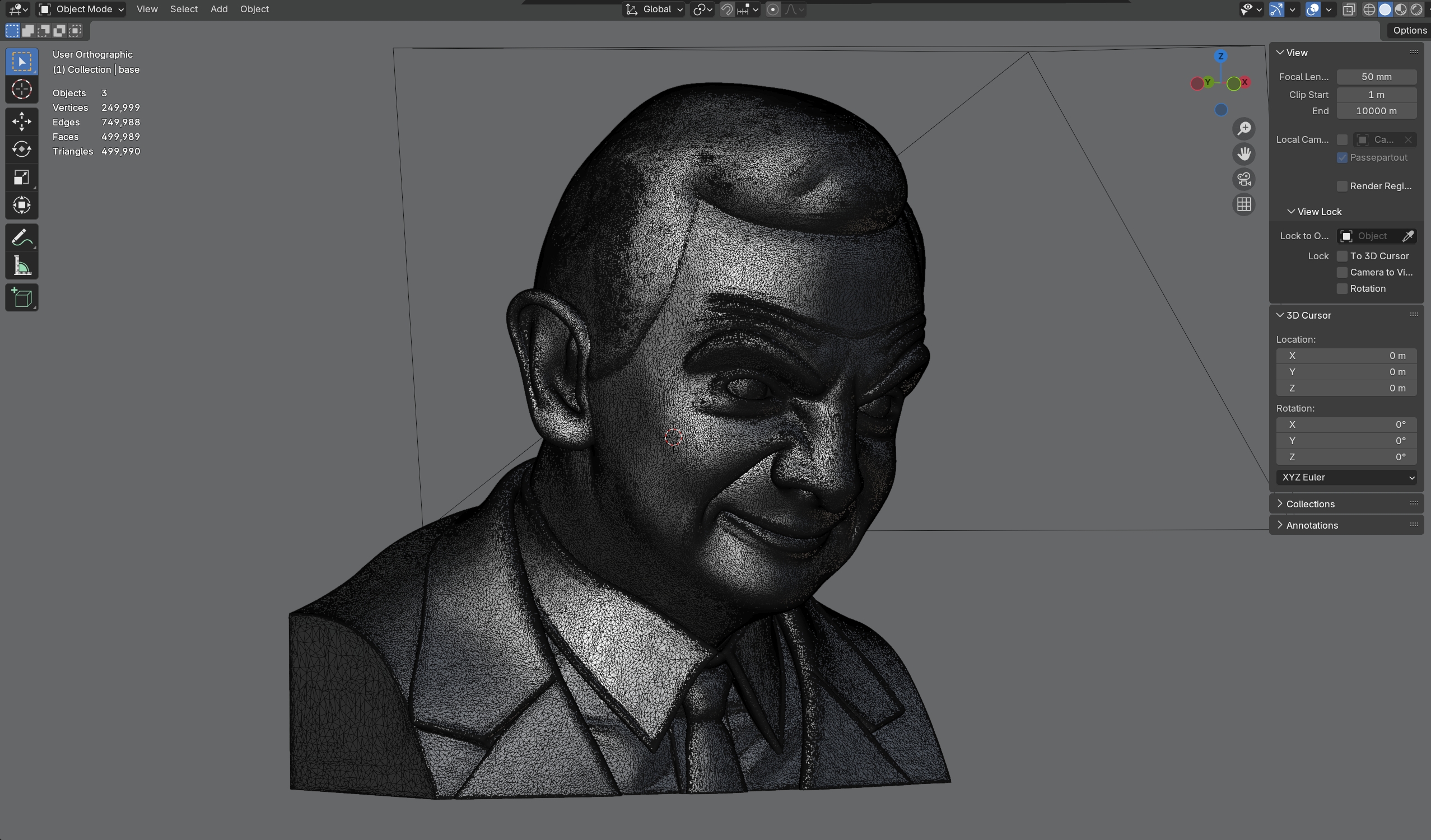The width and height of the screenshot is (1431, 840).
Task: Open the Add menu
Action: (x=218, y=9)
